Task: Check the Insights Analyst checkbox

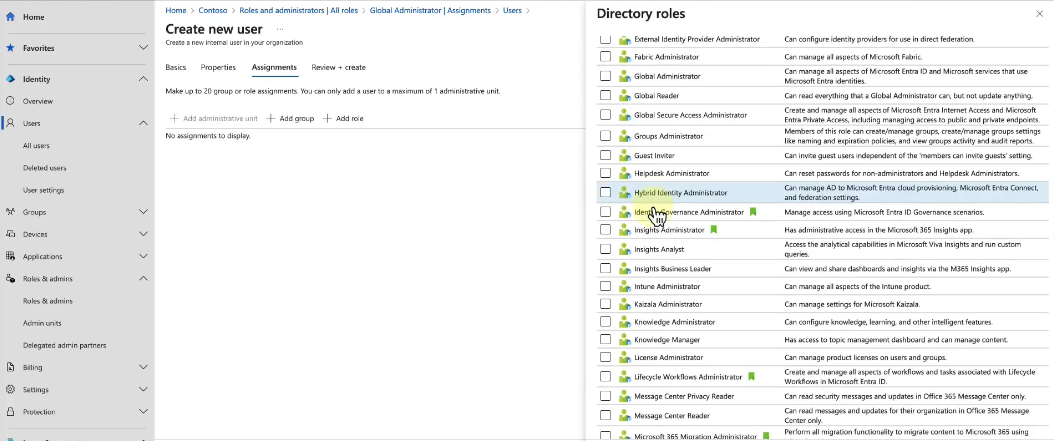Action: [606, 249]
